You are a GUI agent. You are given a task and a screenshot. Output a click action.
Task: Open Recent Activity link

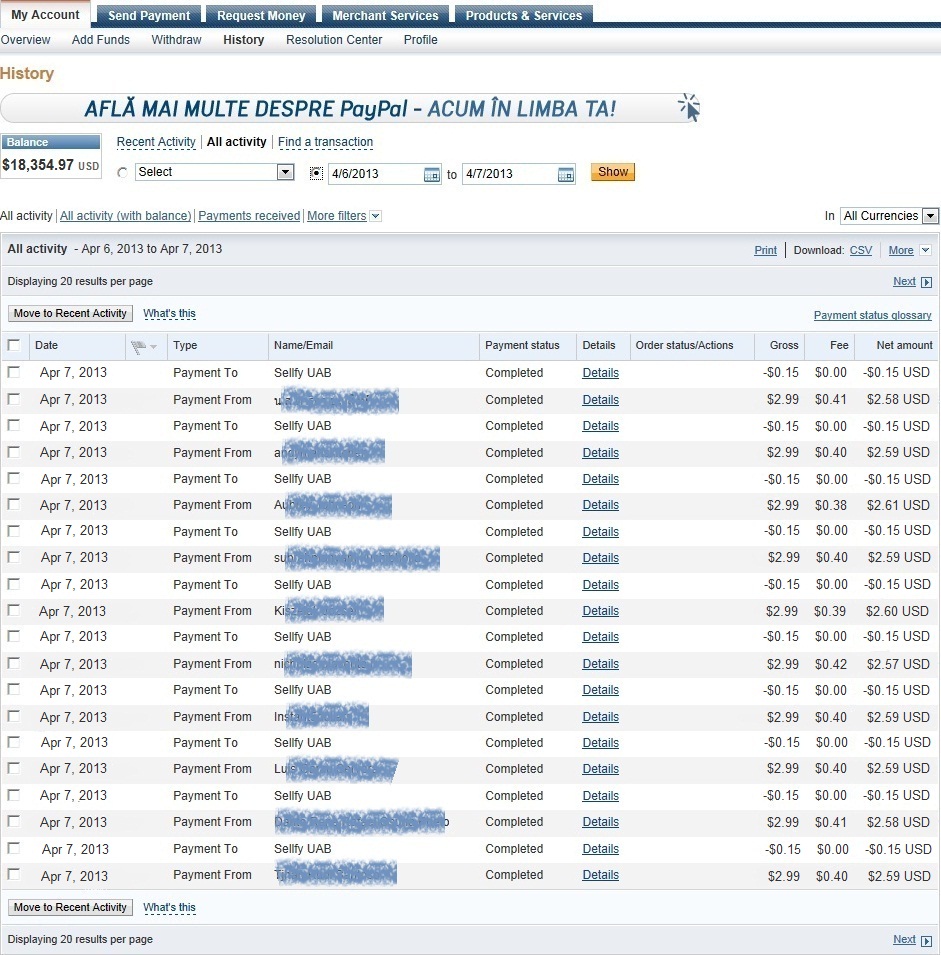[156, 142]
